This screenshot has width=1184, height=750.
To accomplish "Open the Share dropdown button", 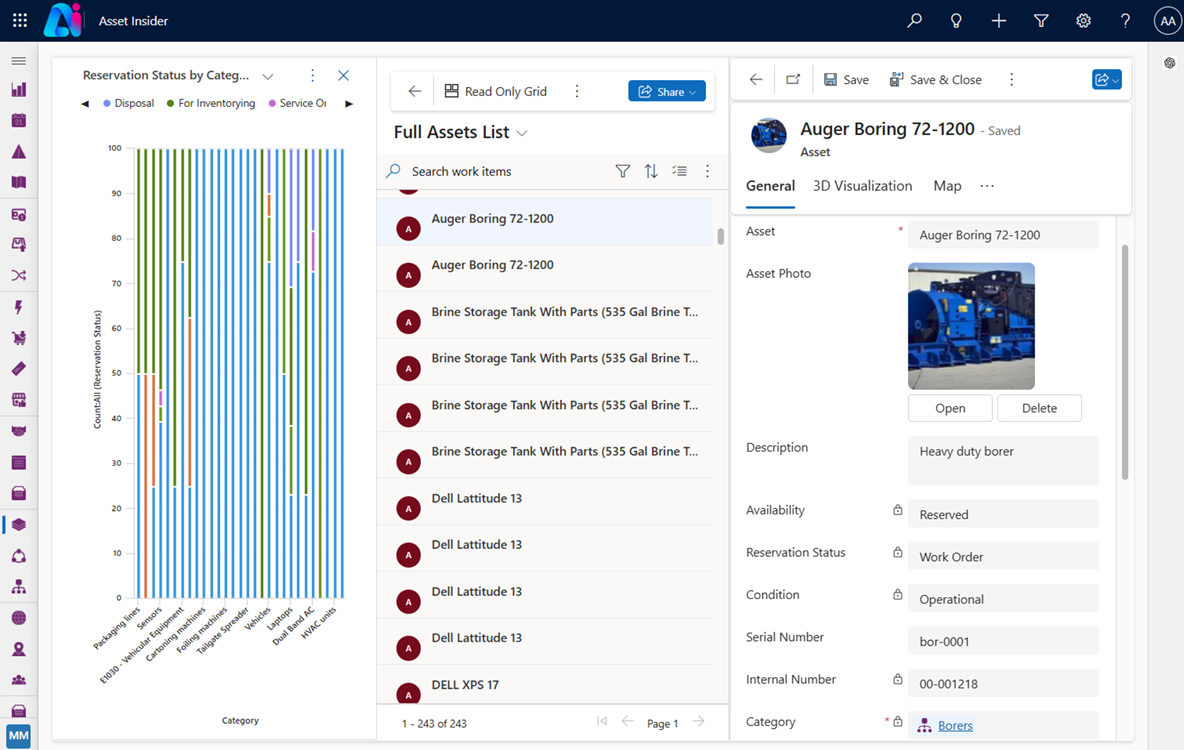I will 667,91.
